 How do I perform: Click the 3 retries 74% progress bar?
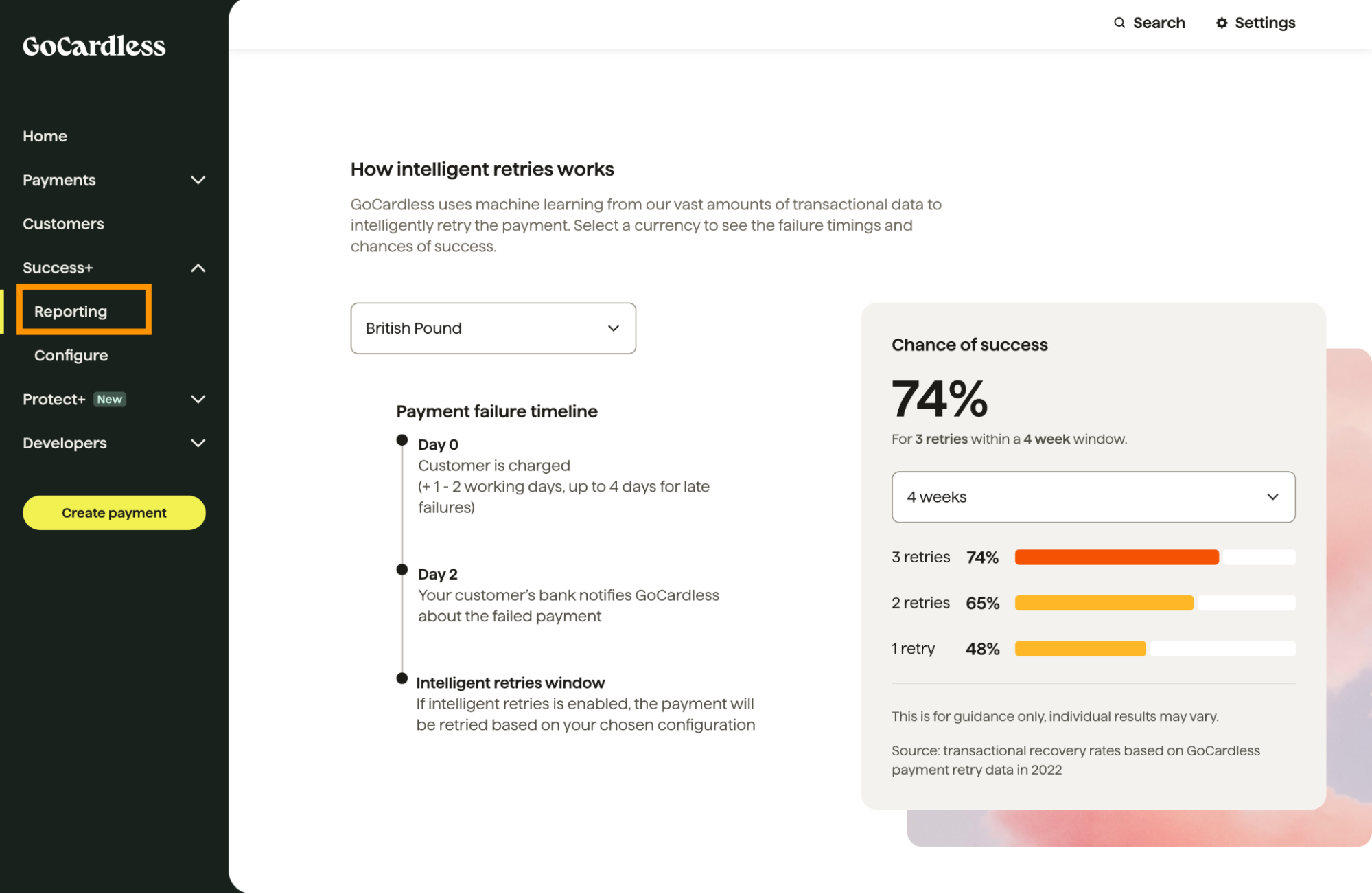1154,557
